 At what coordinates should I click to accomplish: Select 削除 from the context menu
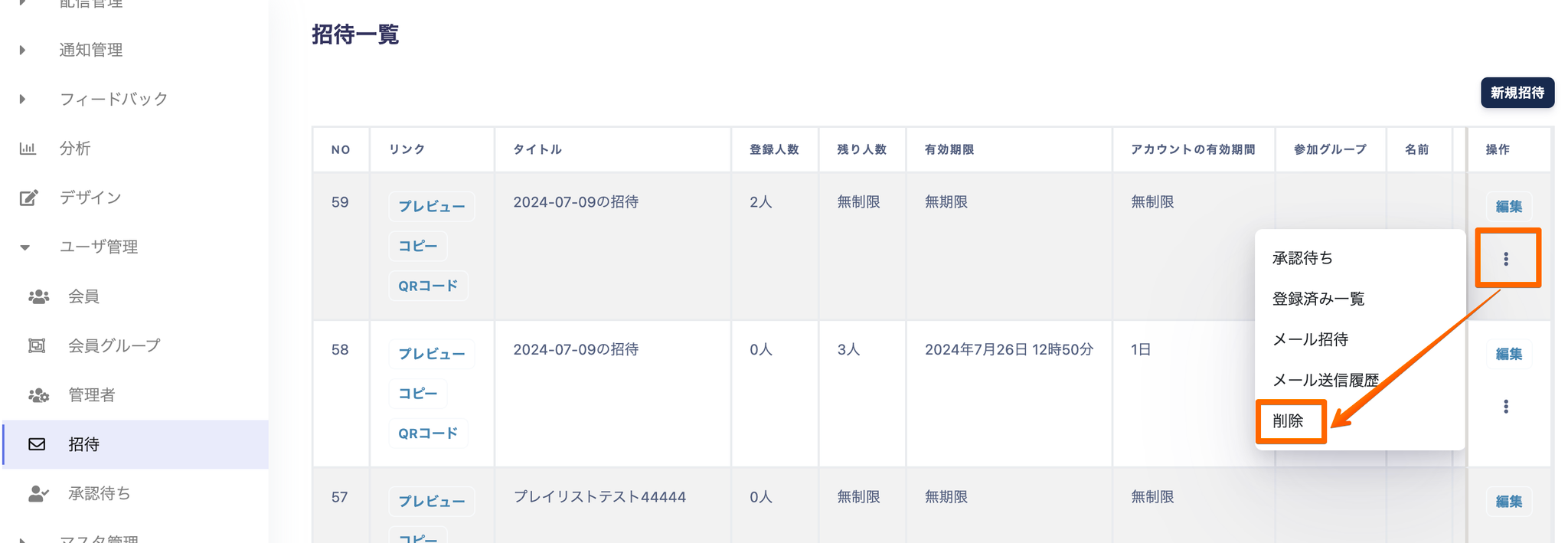(x=1289, y=421)
